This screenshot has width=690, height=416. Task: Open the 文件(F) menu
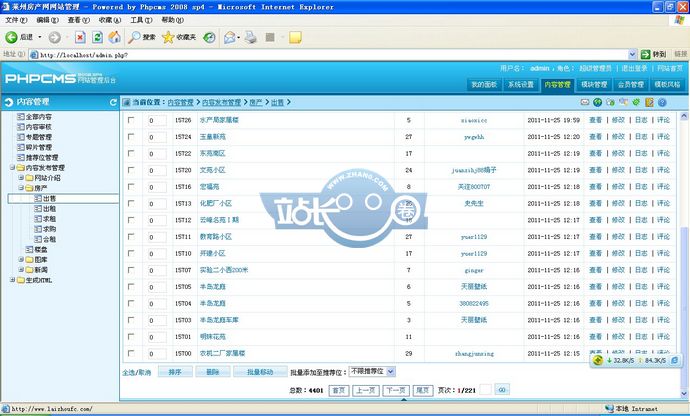click(16, 20)
